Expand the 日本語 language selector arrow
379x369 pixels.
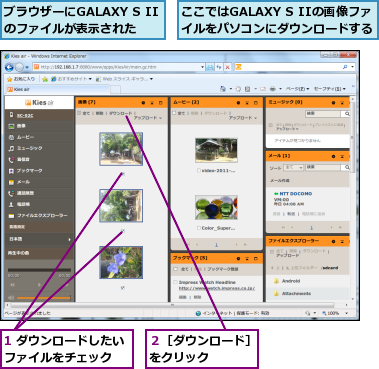pyautogui.click(x=69, y=239)
